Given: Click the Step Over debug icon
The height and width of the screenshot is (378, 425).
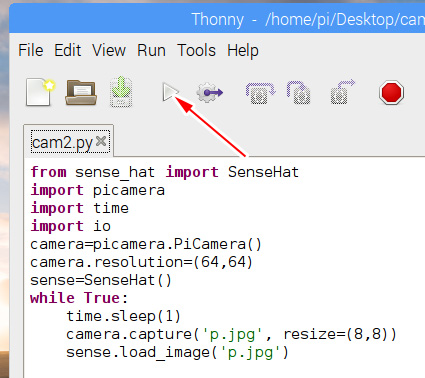Looking at the screenshot, I should coord(260,93).
